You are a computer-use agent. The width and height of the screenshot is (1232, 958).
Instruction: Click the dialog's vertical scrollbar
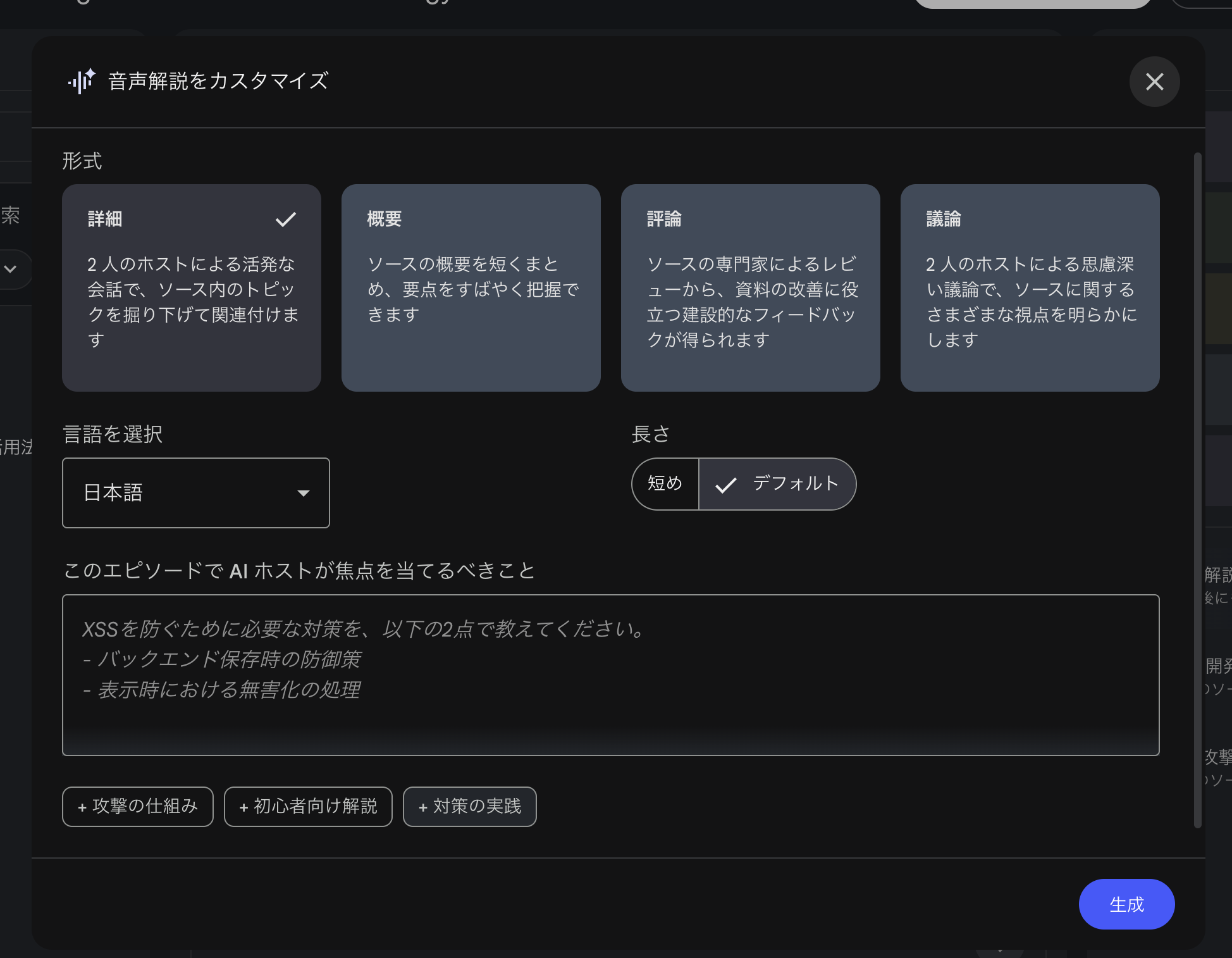1197,490
